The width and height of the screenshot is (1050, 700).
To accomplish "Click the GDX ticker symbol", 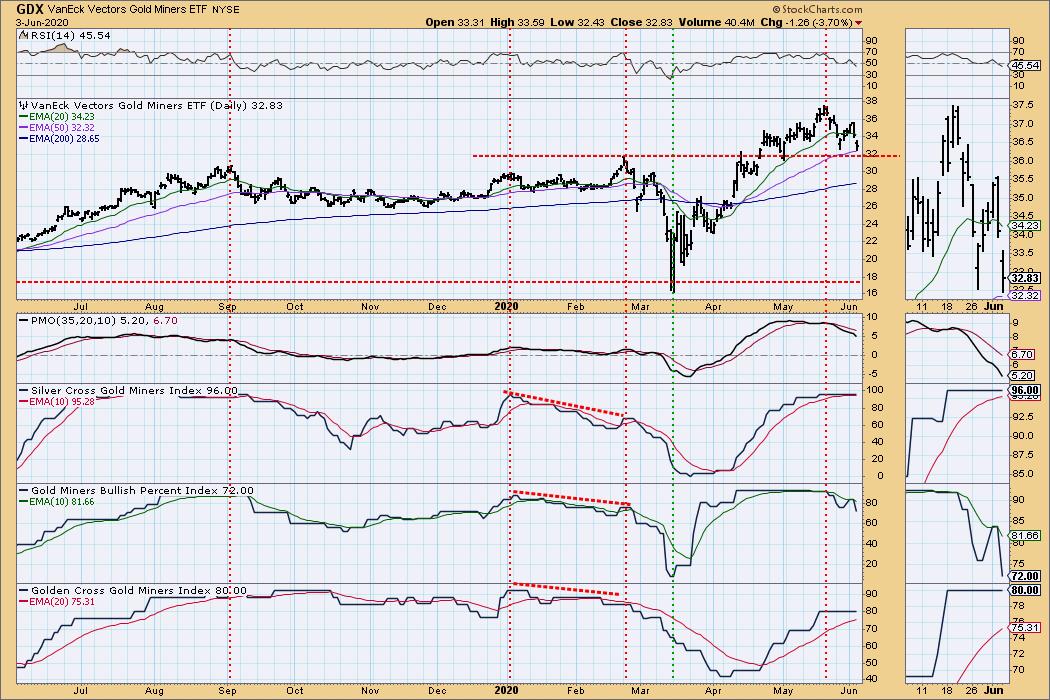I will point(30,9).
